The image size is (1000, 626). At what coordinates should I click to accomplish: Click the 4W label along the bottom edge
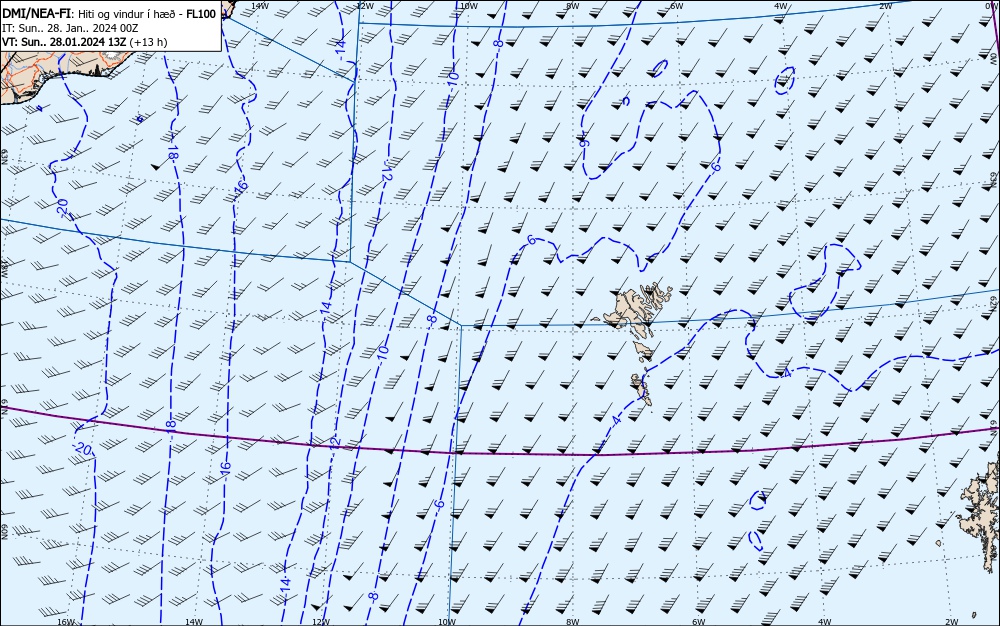(x=825, y=622)
